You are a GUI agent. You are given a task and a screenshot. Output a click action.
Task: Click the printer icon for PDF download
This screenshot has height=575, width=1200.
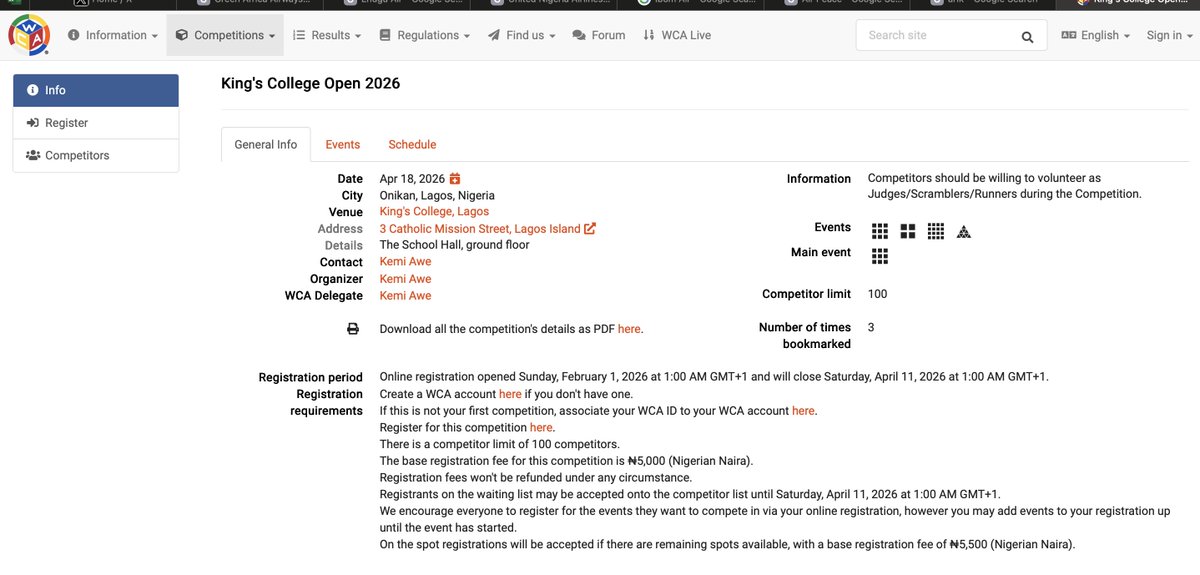(x=353, y=329)
